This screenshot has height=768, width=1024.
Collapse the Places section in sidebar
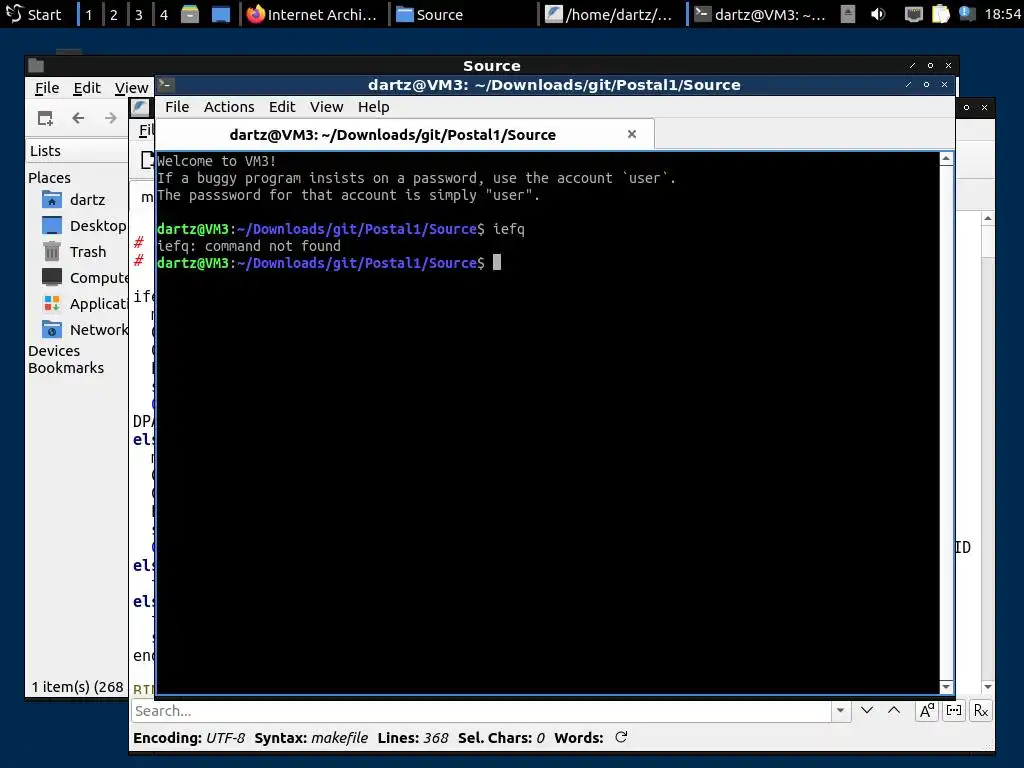click(x=50, y=178)
